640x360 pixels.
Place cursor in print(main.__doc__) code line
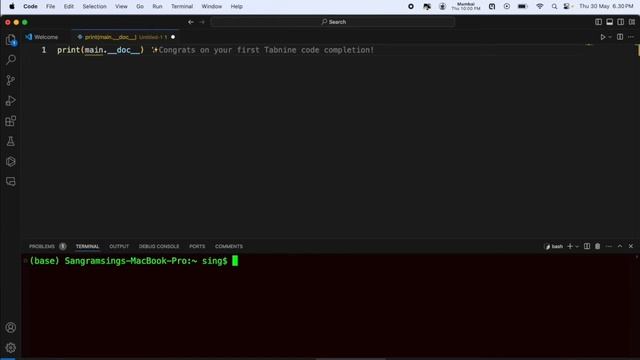(x=100, y=50)
